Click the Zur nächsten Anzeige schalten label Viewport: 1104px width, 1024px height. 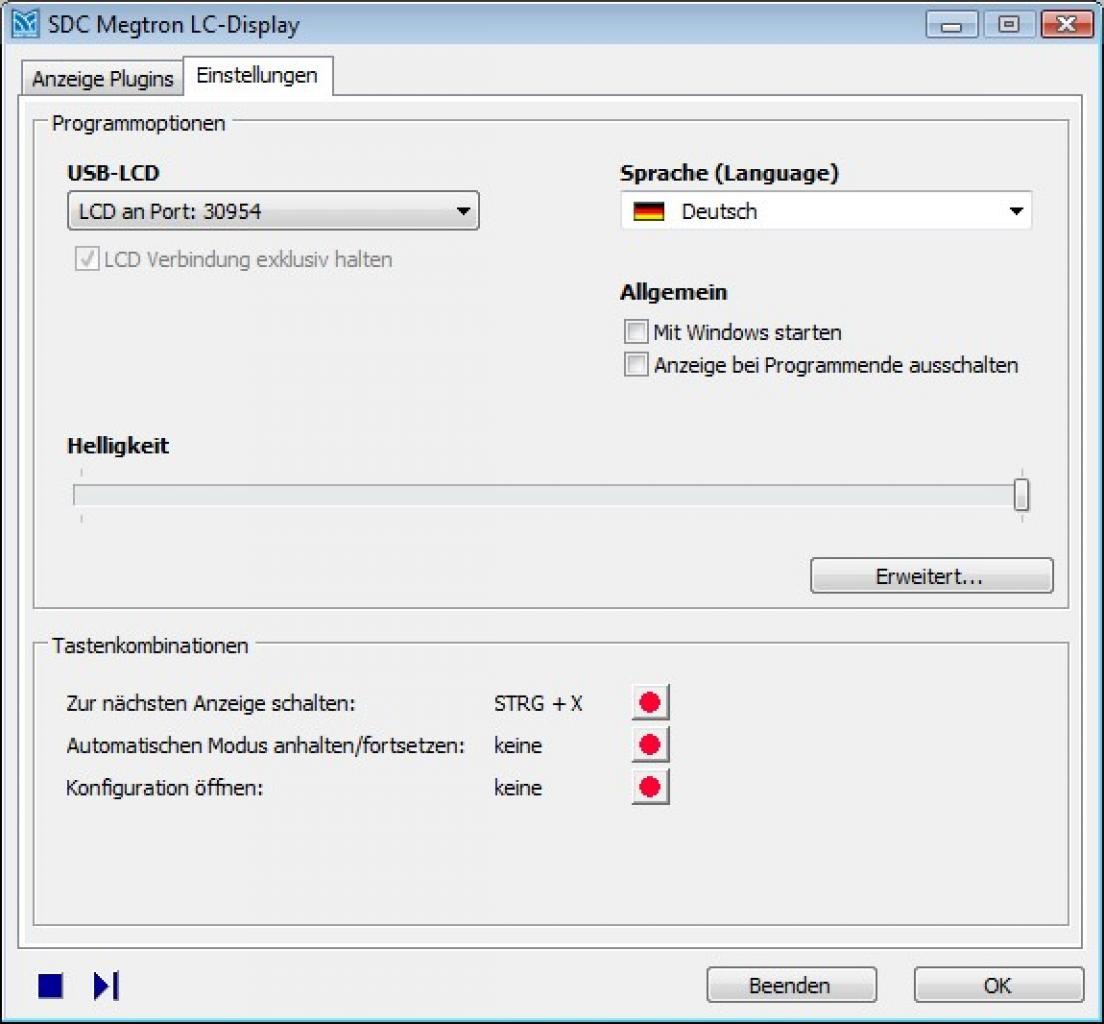click(x=211, y=704)
